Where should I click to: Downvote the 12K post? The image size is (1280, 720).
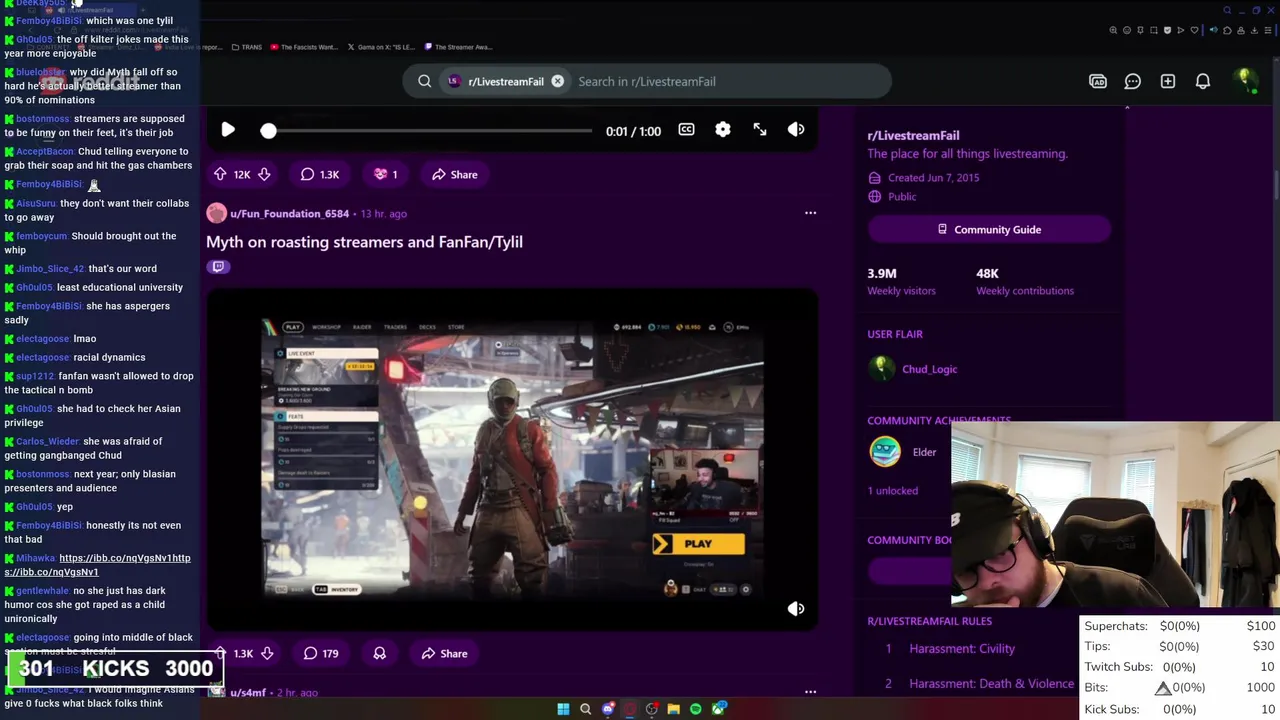click(264, 174)
